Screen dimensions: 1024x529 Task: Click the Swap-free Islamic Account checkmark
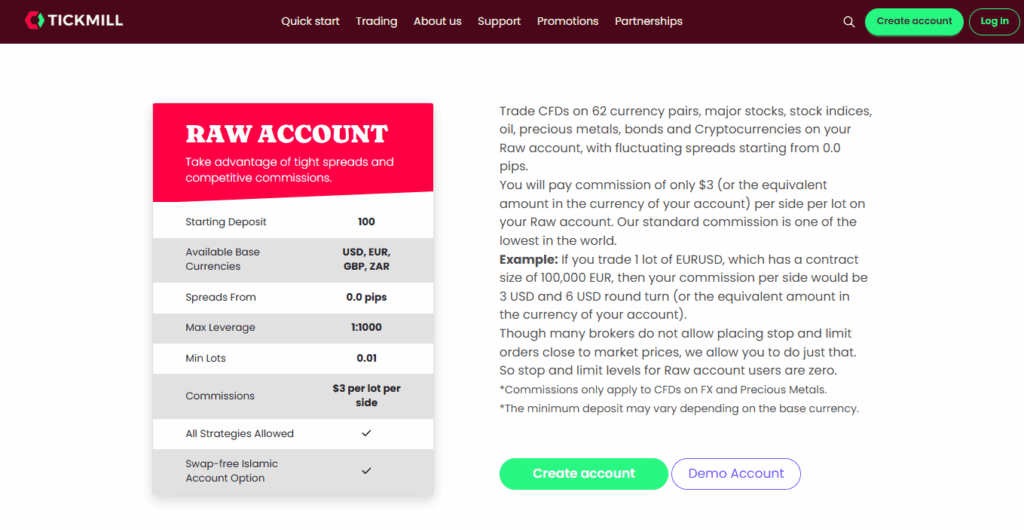(366, 470)
